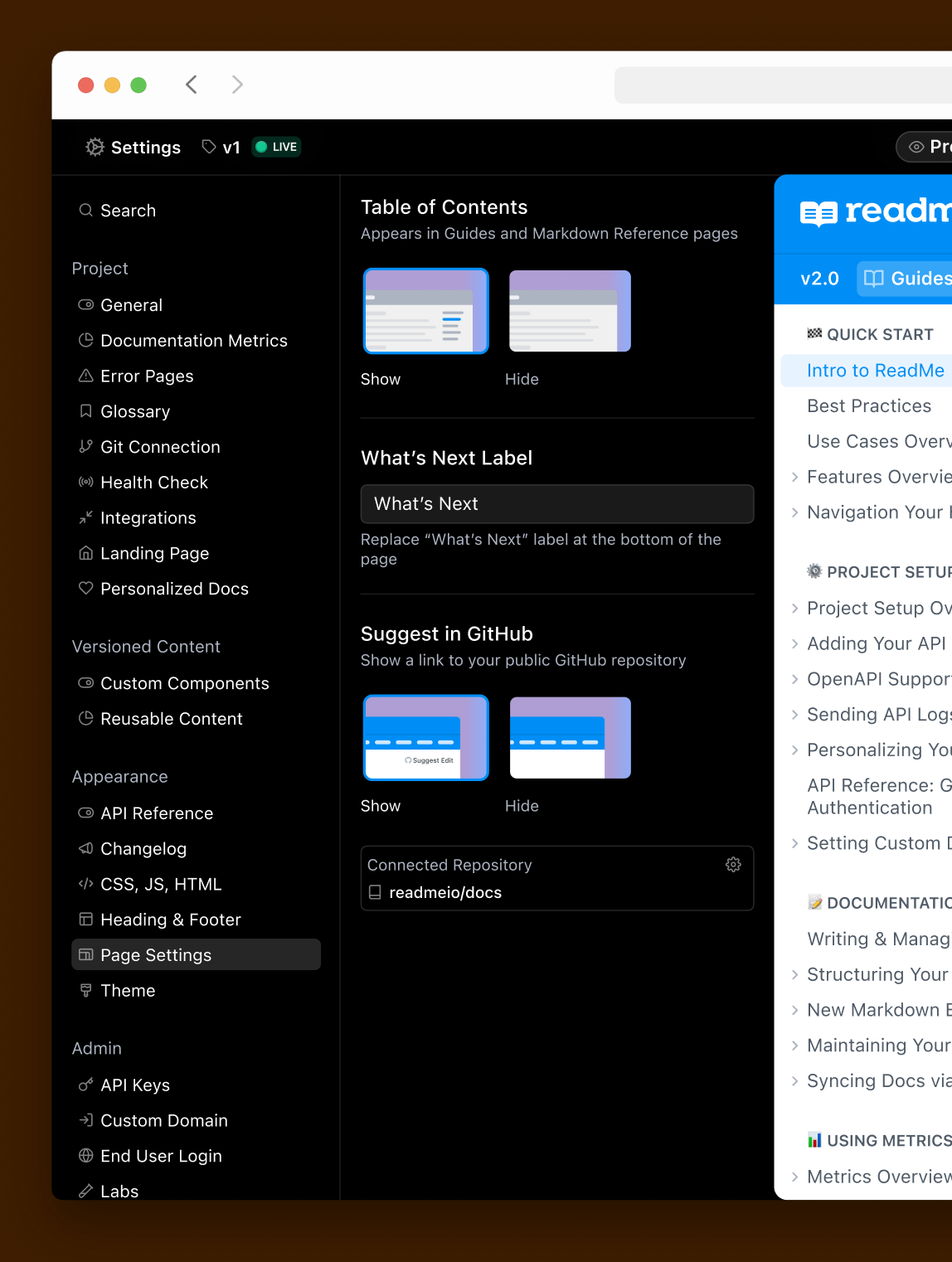
Task: Open v2.0 version selector in preview
Action: 819,279
